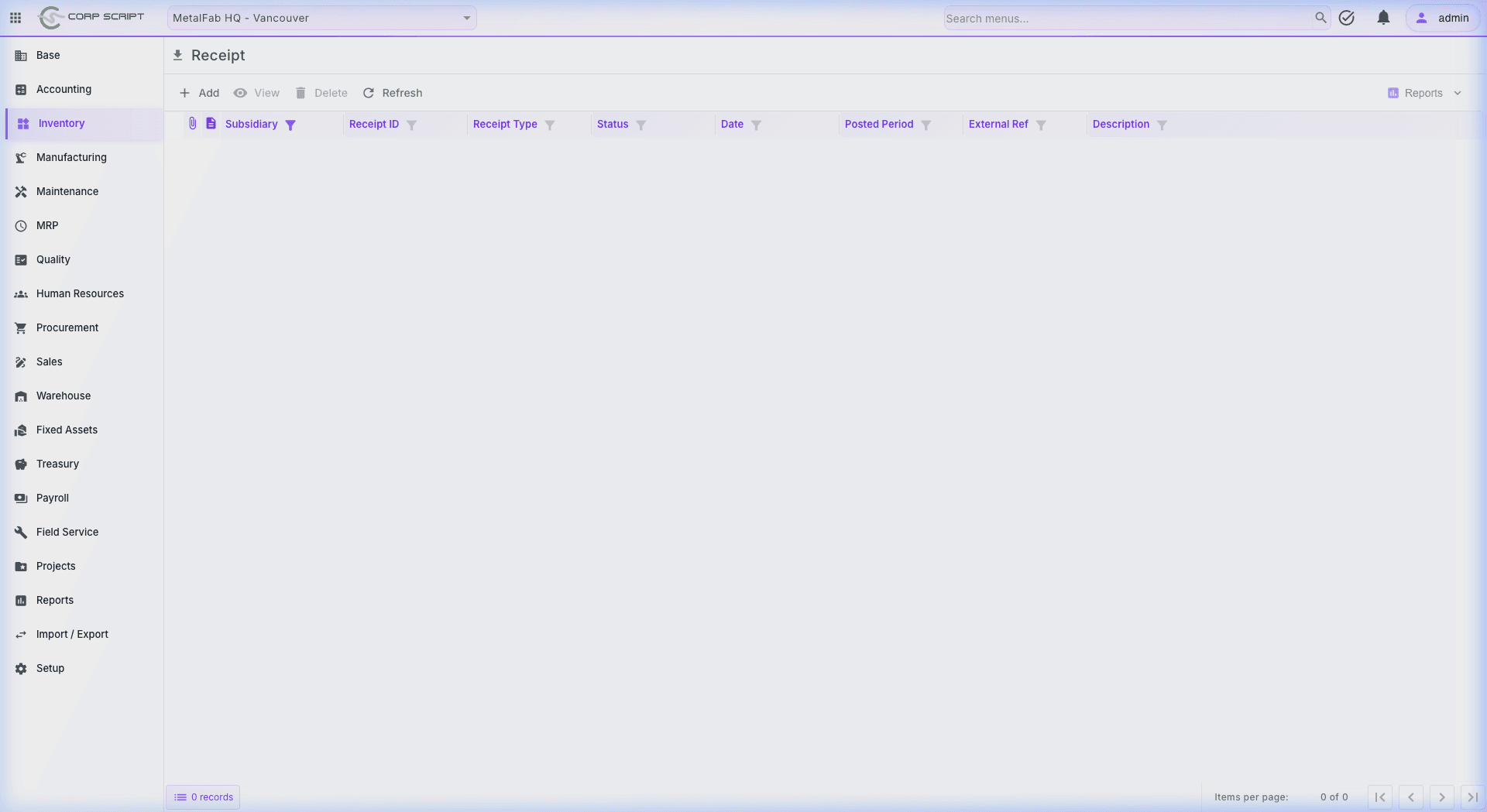Open the apps grid launcher

coord(15,18)
